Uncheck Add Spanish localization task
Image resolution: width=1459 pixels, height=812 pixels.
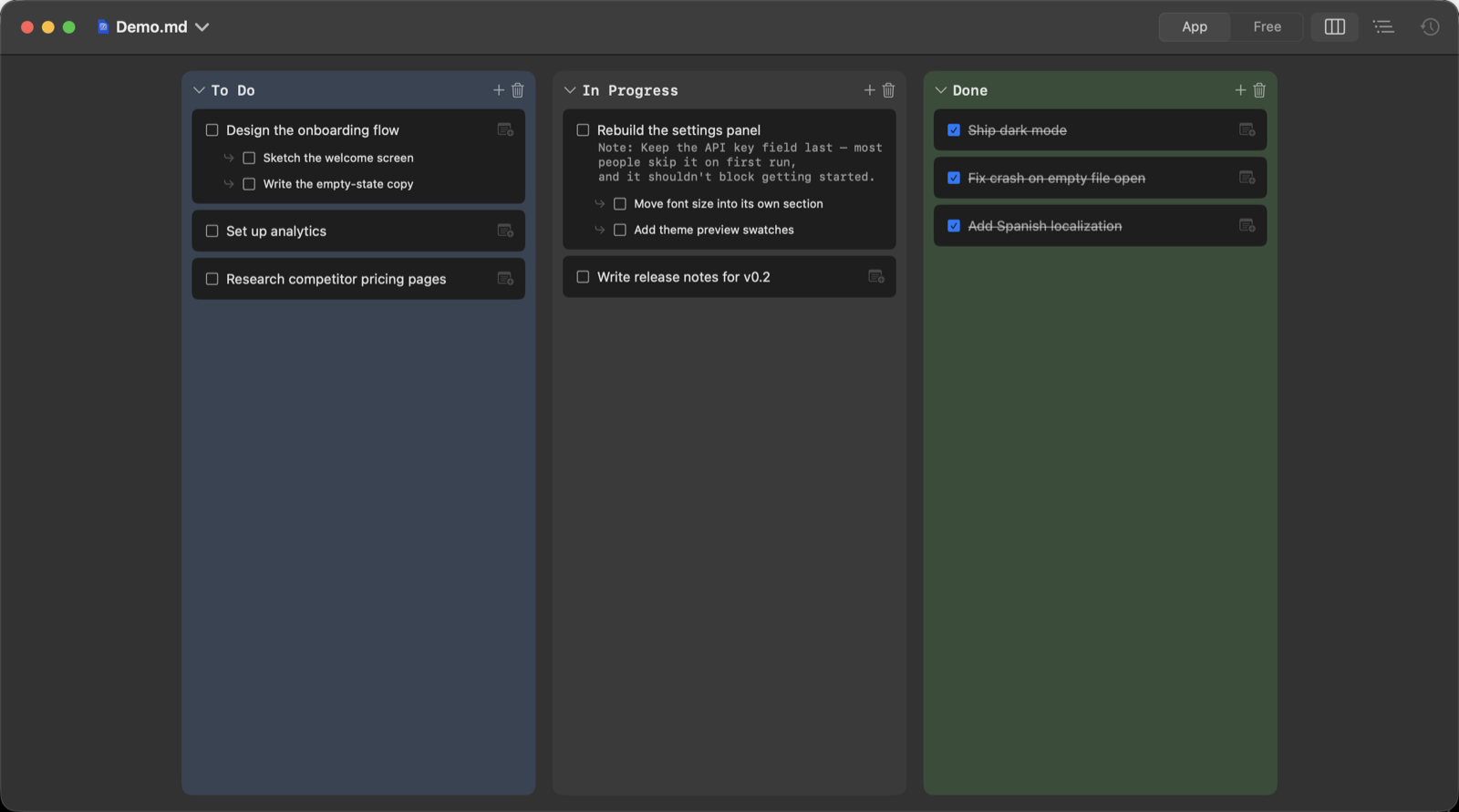954,226
